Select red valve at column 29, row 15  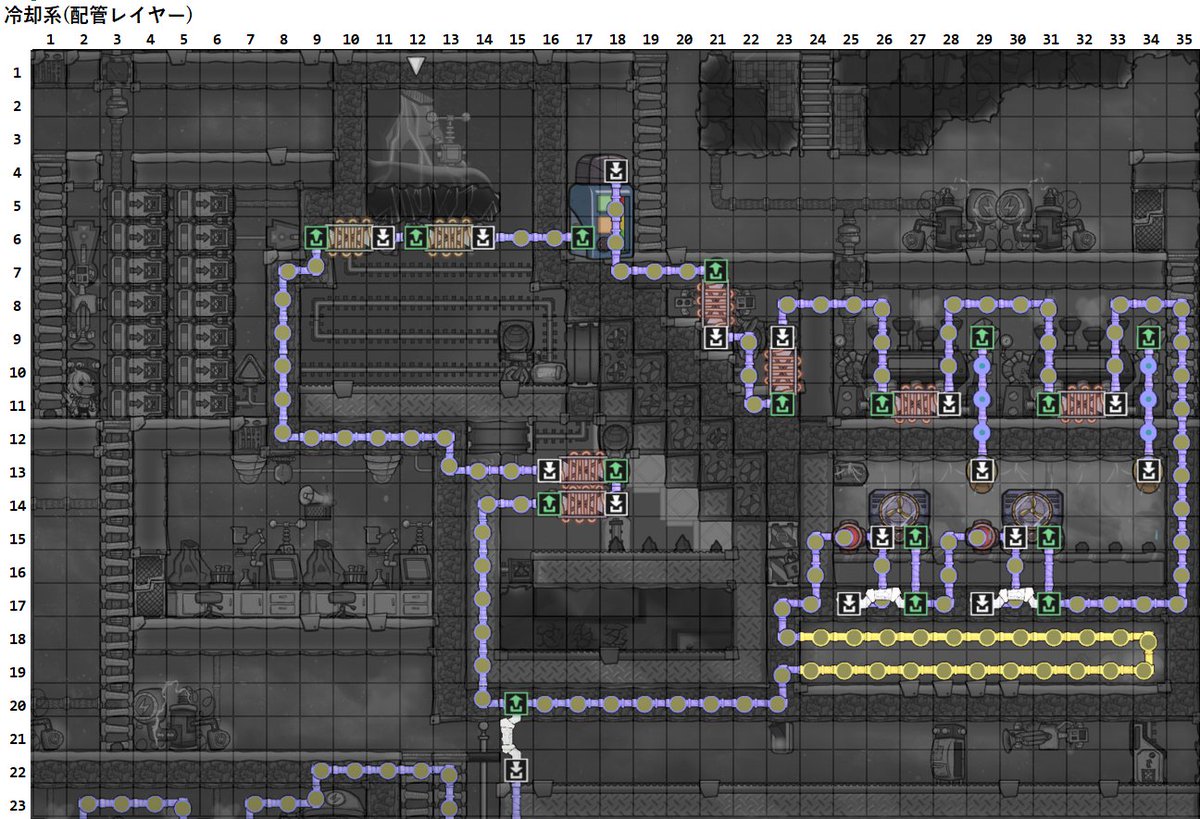(x=982, y=538)
